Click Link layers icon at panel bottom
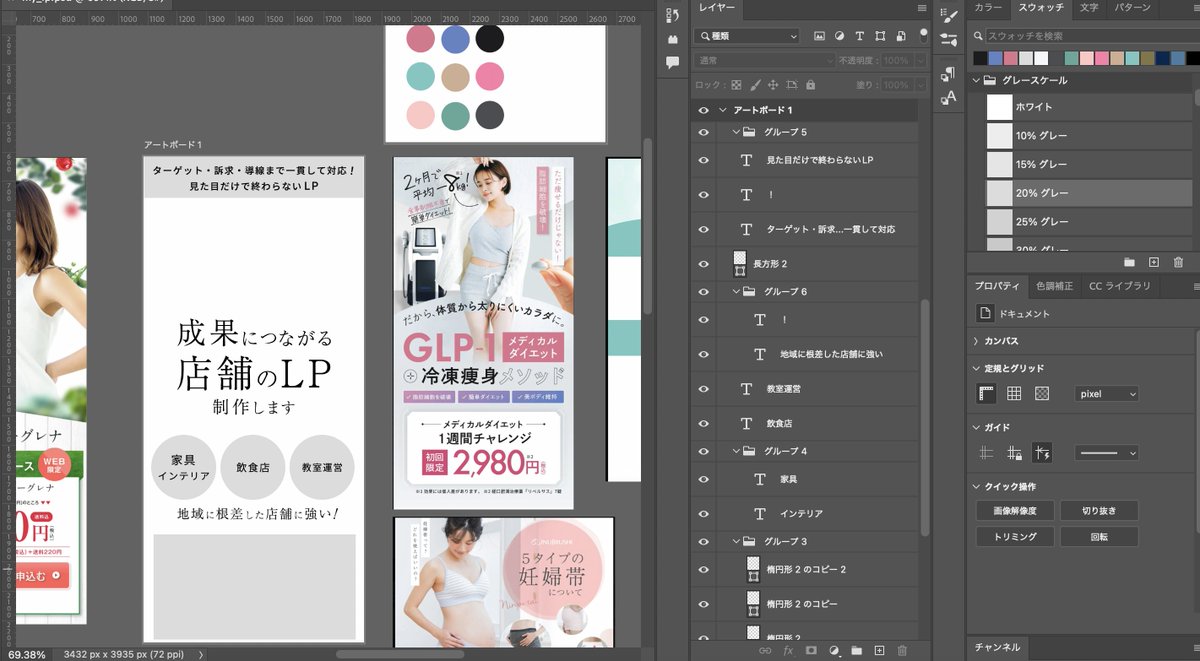Image resolution: width=1200 pixels, height=661 pixels. (x=765, y=650)
